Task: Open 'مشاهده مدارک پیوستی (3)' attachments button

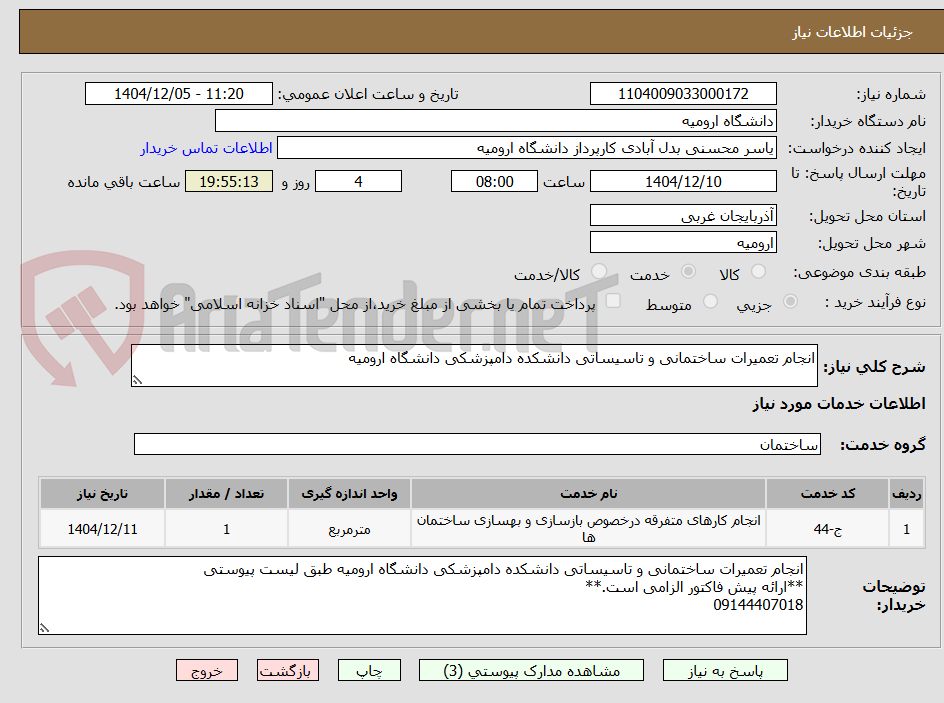Action: click(531, 670)
